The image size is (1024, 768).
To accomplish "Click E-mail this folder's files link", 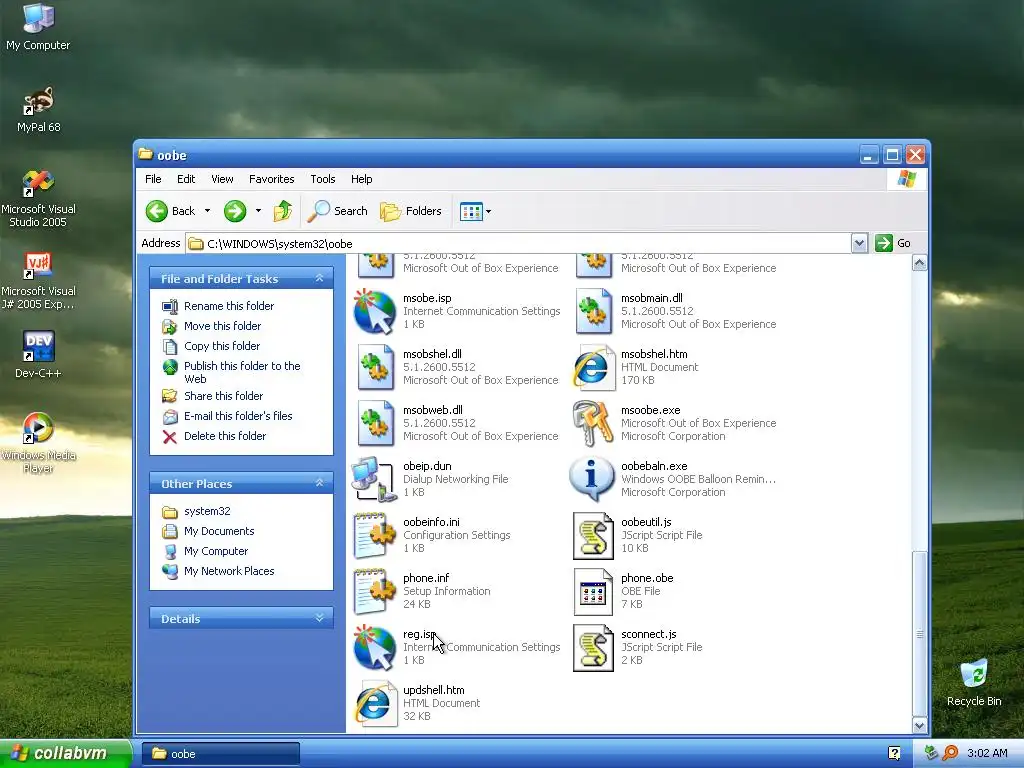I will (x=238, y=416).
